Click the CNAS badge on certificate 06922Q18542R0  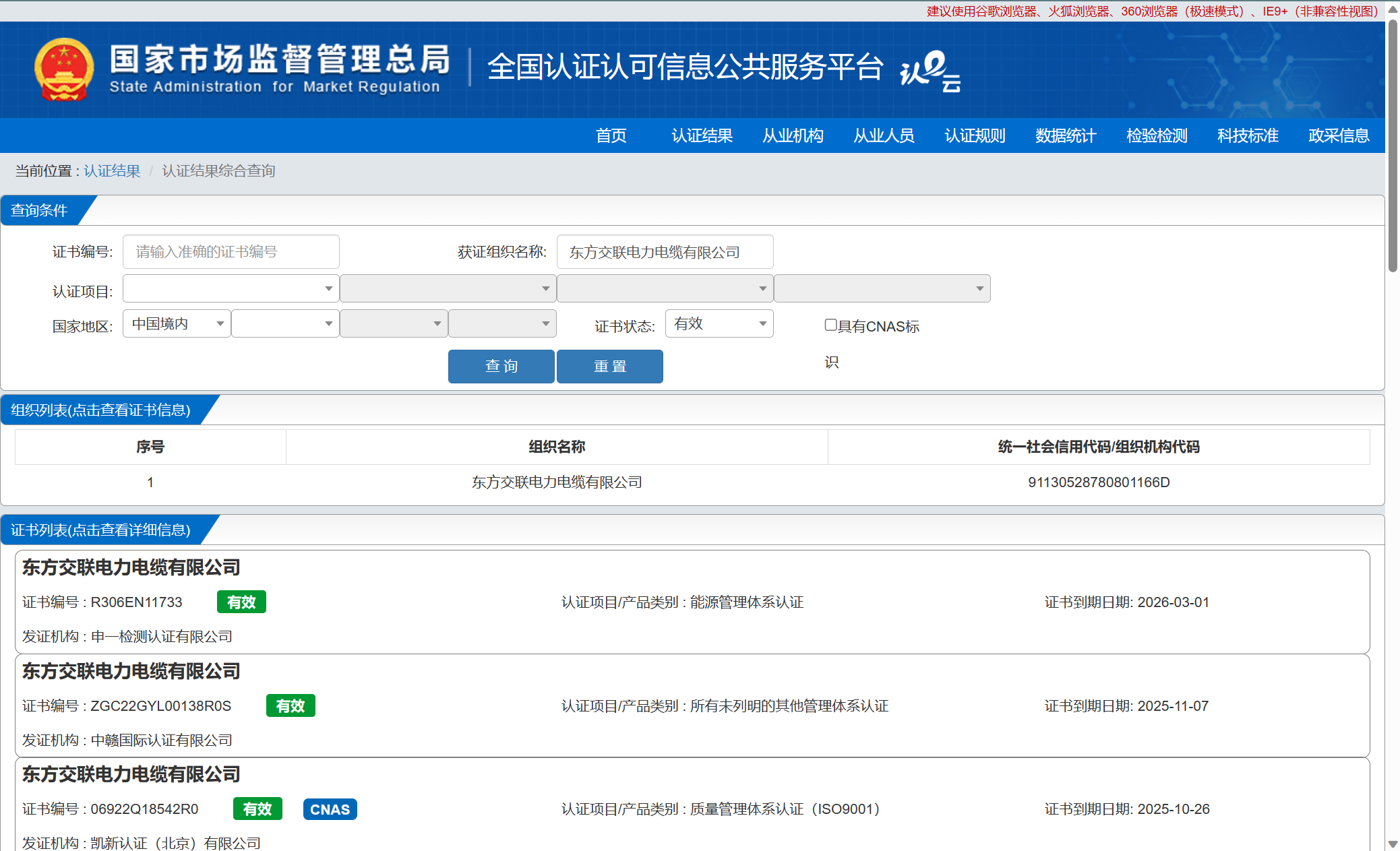(x=330, y=809)
